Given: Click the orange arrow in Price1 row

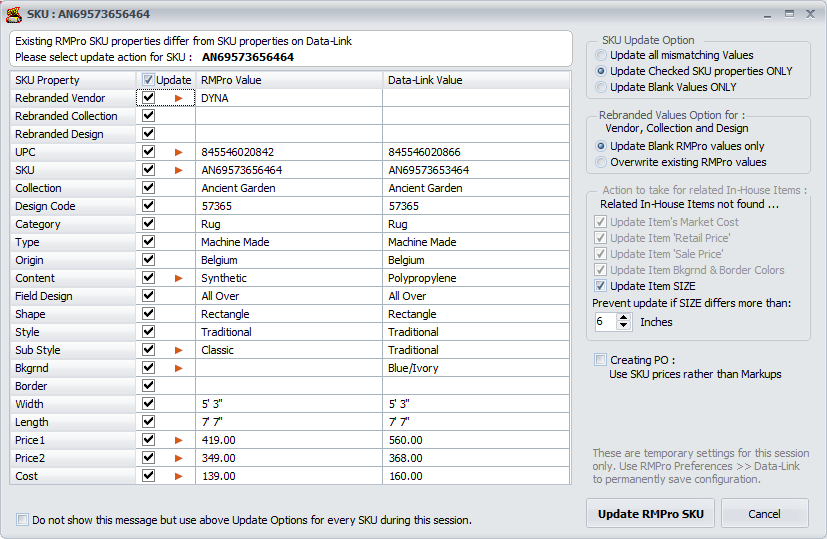Looking at the screenshot, I should [x=178, y=440].
